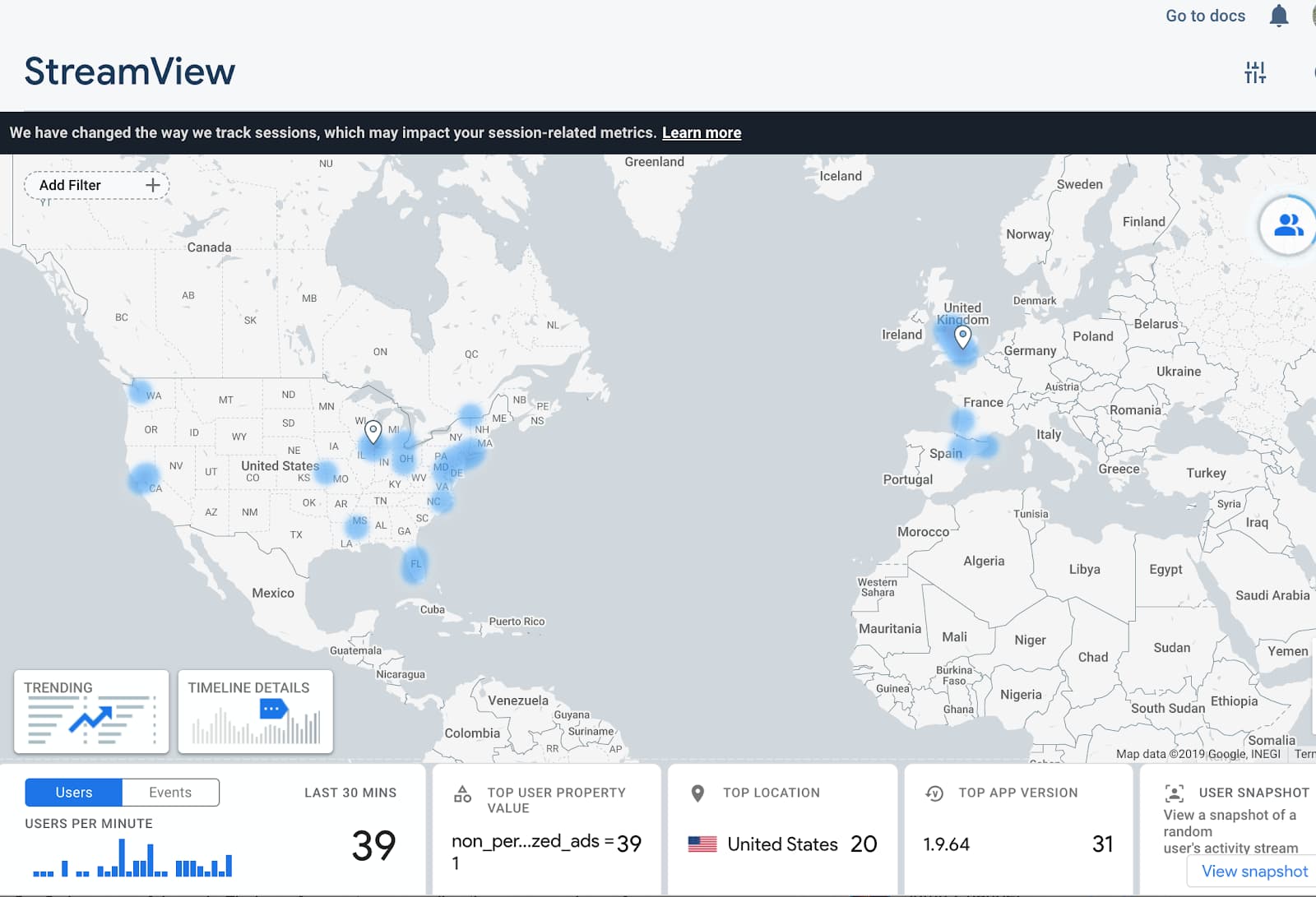Switch to the Users tab

click(x=74, y=793)
